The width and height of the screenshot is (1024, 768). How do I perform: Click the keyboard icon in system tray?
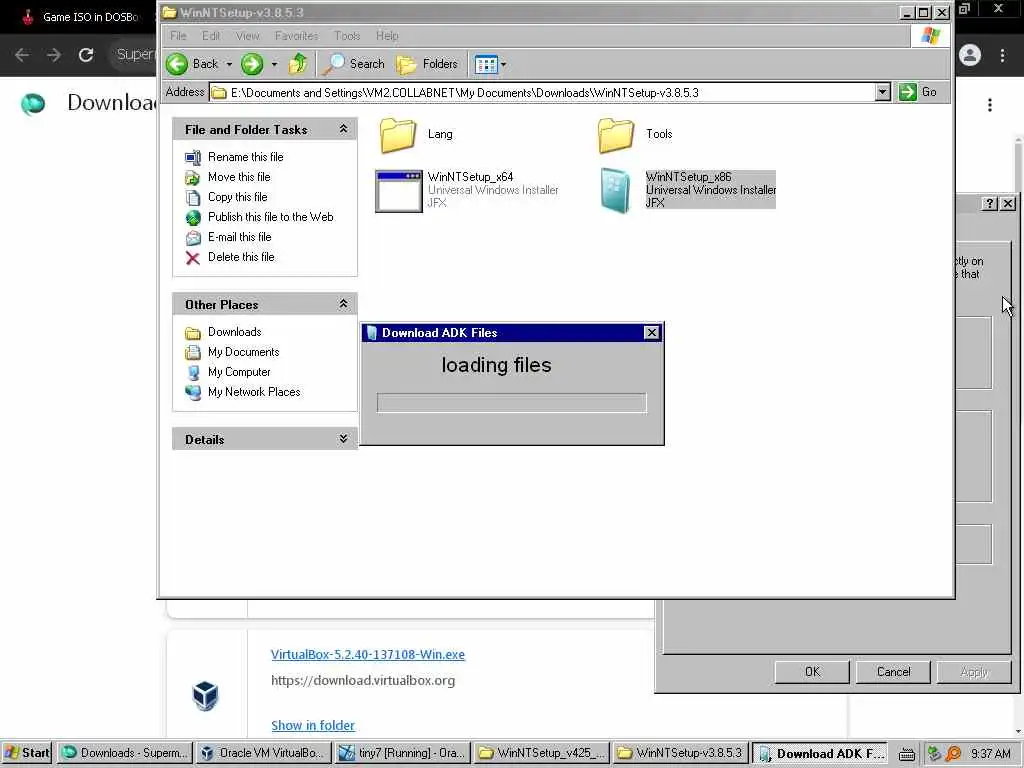[906, 754]
